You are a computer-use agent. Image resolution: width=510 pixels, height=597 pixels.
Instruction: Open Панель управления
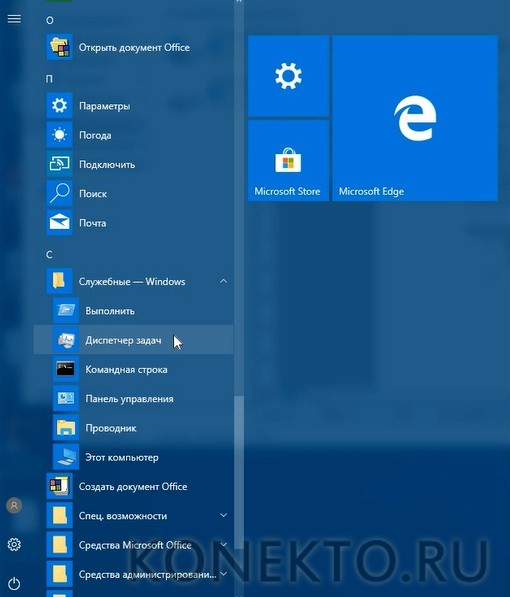133,399
